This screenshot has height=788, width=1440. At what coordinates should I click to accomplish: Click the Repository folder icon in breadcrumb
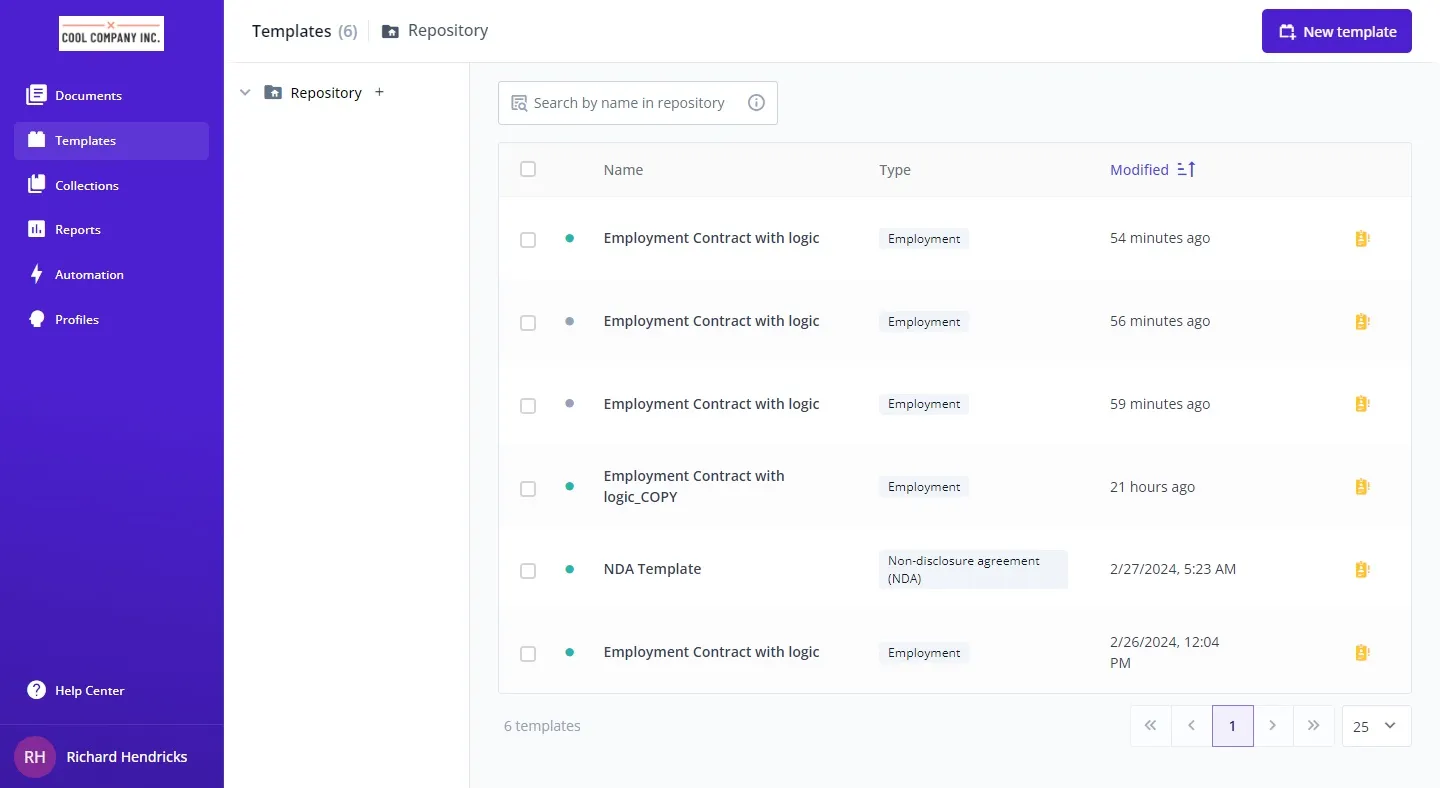coord(390,31)
